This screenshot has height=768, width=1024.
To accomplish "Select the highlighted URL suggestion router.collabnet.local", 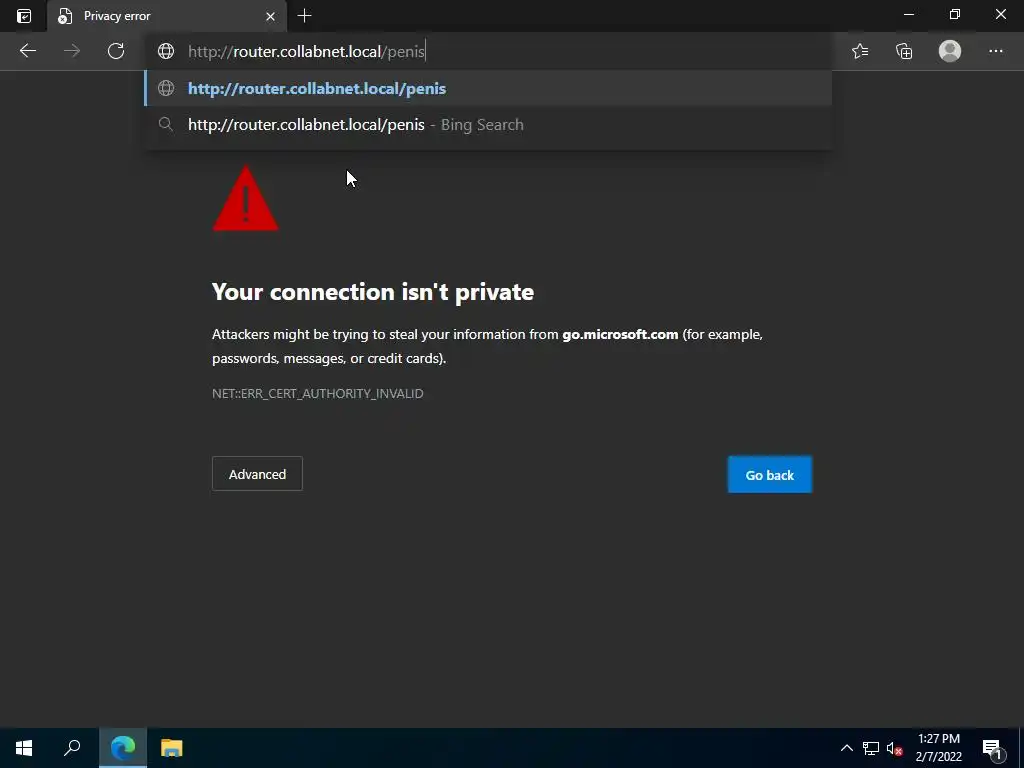I will point(488,88).
